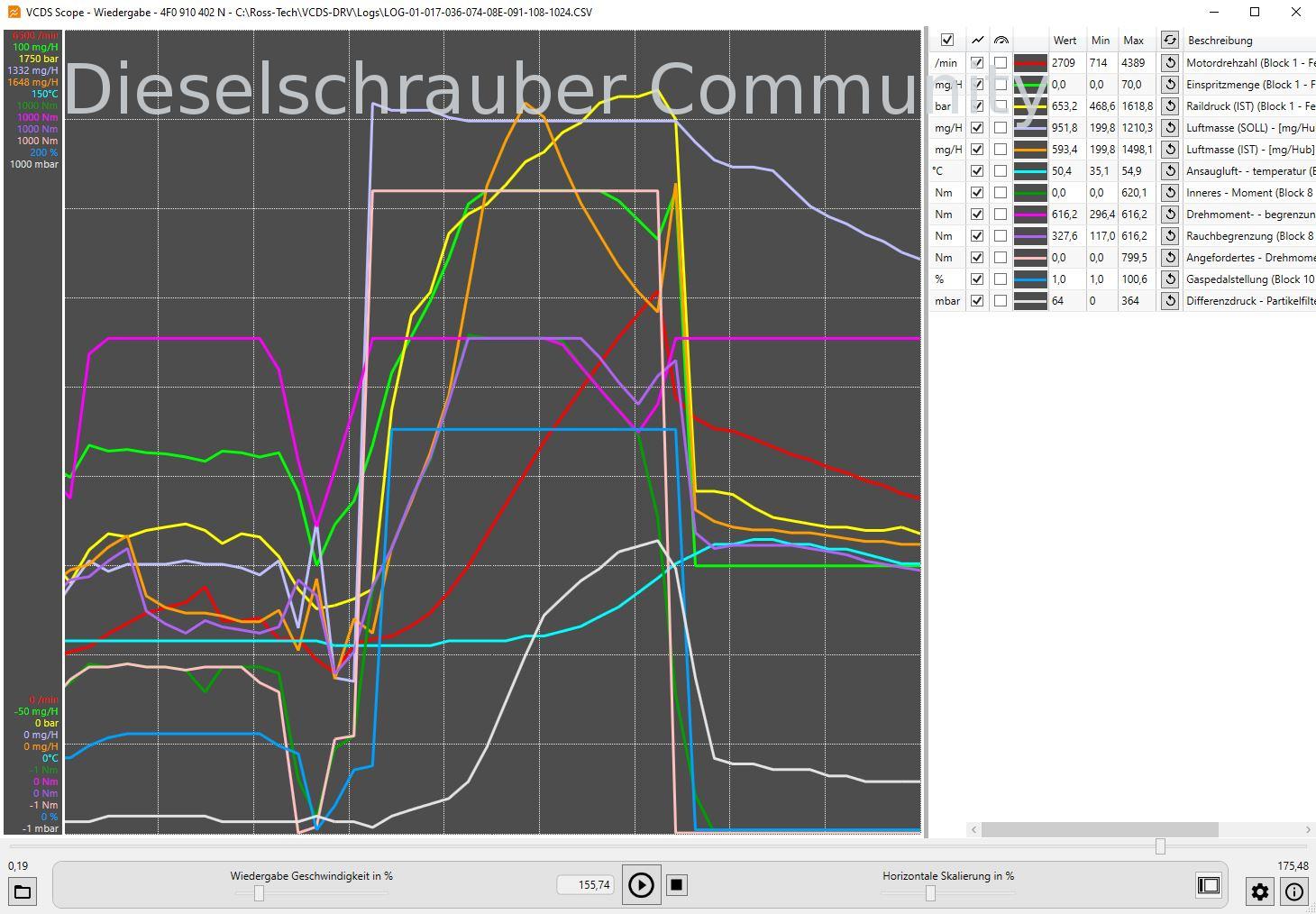
Task: Enable gauge view for Differenzdruck
Action: coord(1001,301)
